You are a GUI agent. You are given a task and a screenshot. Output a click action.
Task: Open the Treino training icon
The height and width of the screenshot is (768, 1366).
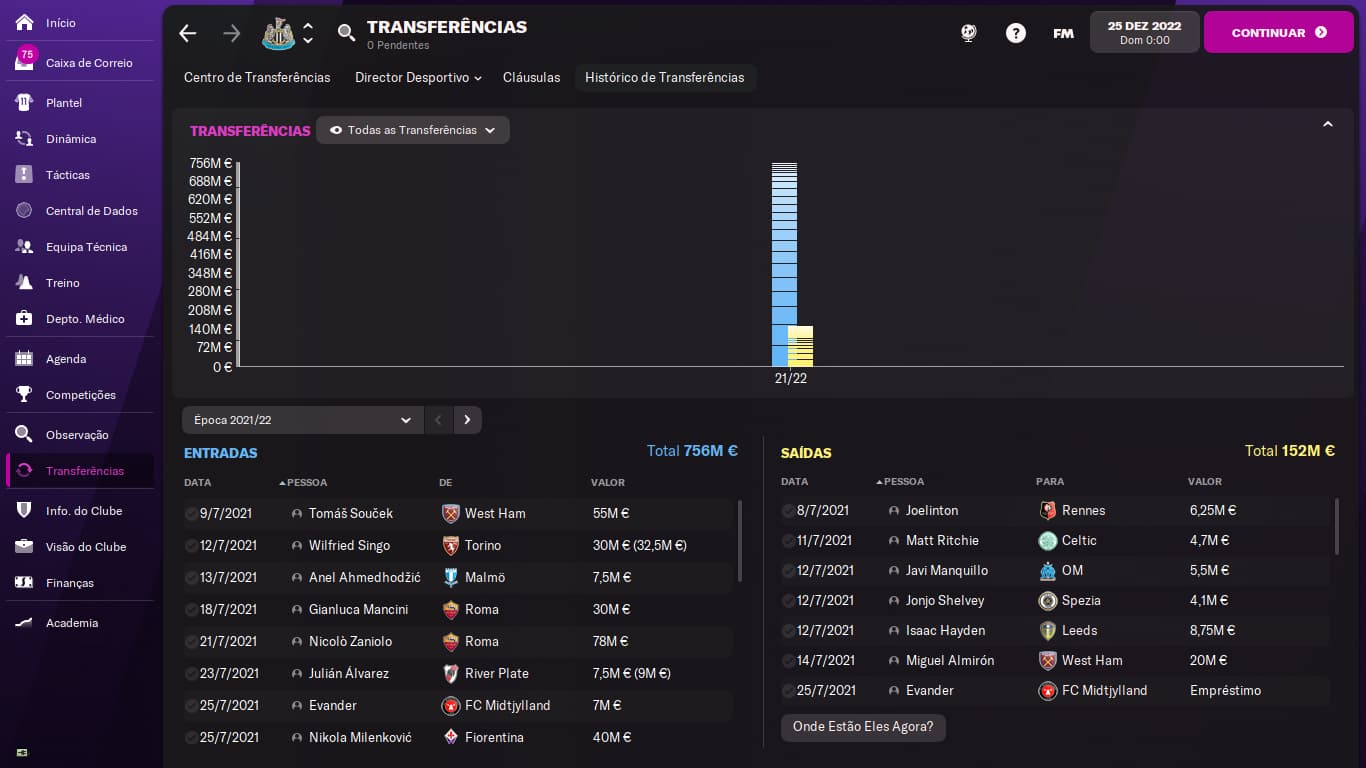[x=25, y=282]
